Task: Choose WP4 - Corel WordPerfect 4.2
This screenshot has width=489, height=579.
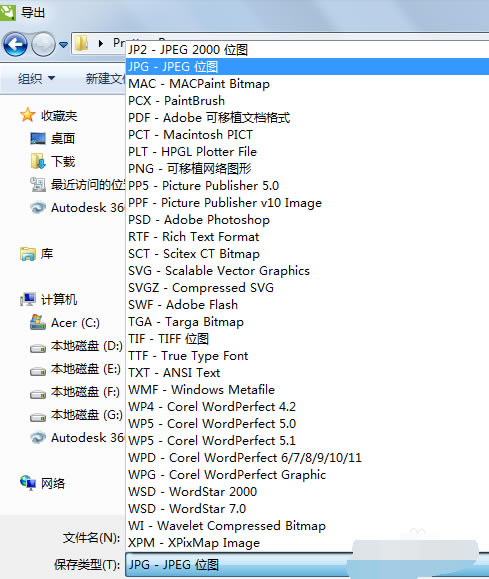Action: pos(307,406)
